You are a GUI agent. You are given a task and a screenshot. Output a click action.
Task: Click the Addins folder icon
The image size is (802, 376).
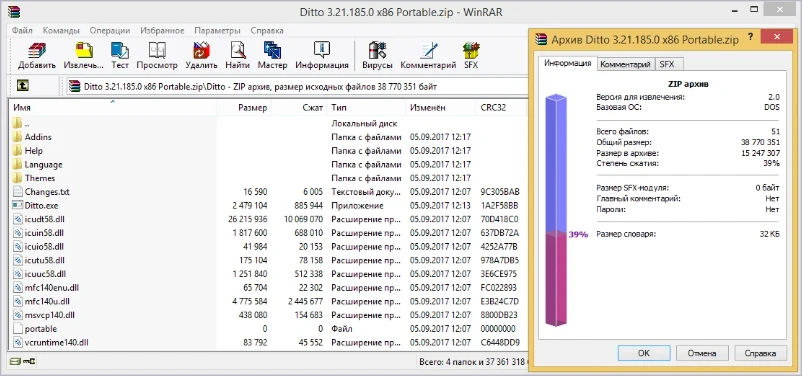tap(17, 137)
